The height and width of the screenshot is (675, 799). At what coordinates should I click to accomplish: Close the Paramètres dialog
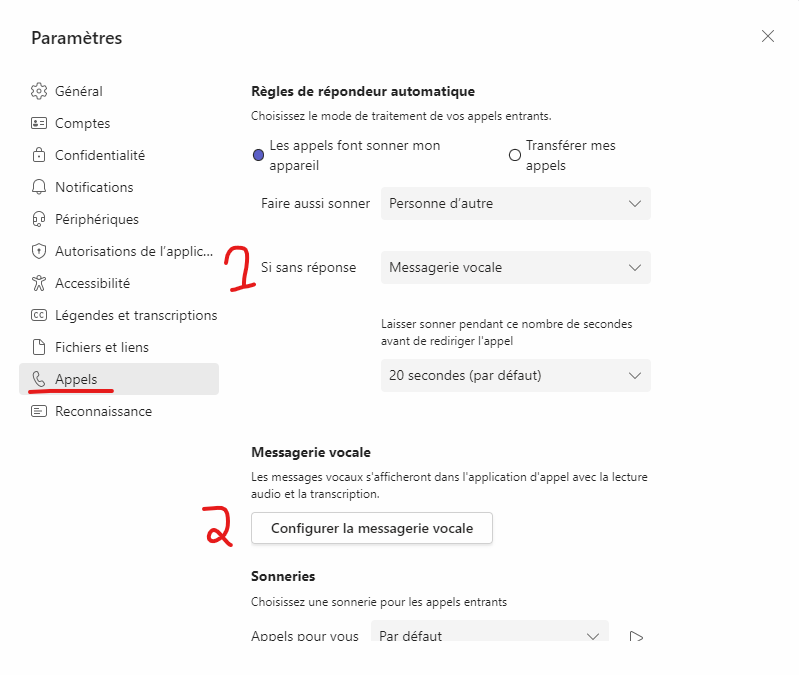(x=768, y=36)
